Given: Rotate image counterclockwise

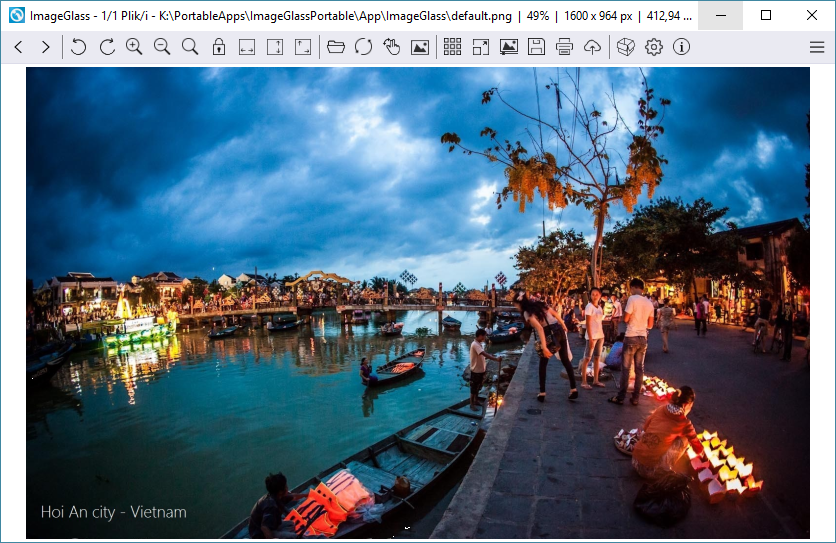Looking at the screenshot, I should coord(78,47).
